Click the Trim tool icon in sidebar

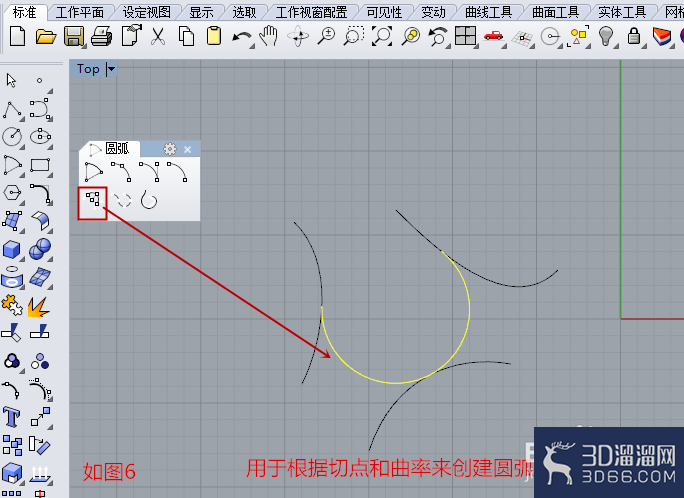click(11, 332)
